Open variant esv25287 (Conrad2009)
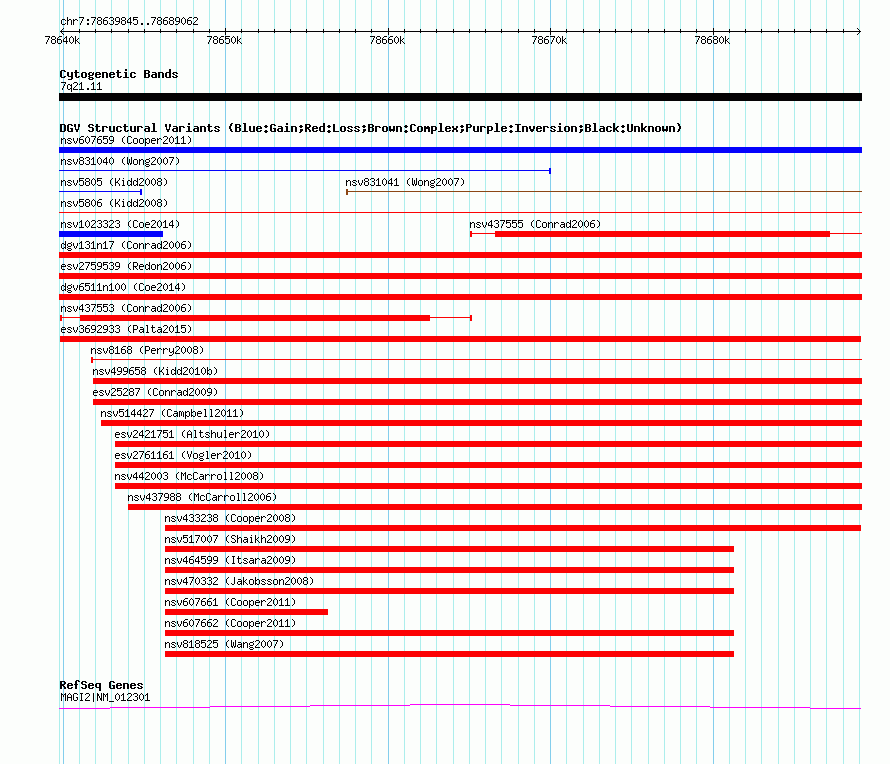890x764 pixels. click(x=155, y=392)
